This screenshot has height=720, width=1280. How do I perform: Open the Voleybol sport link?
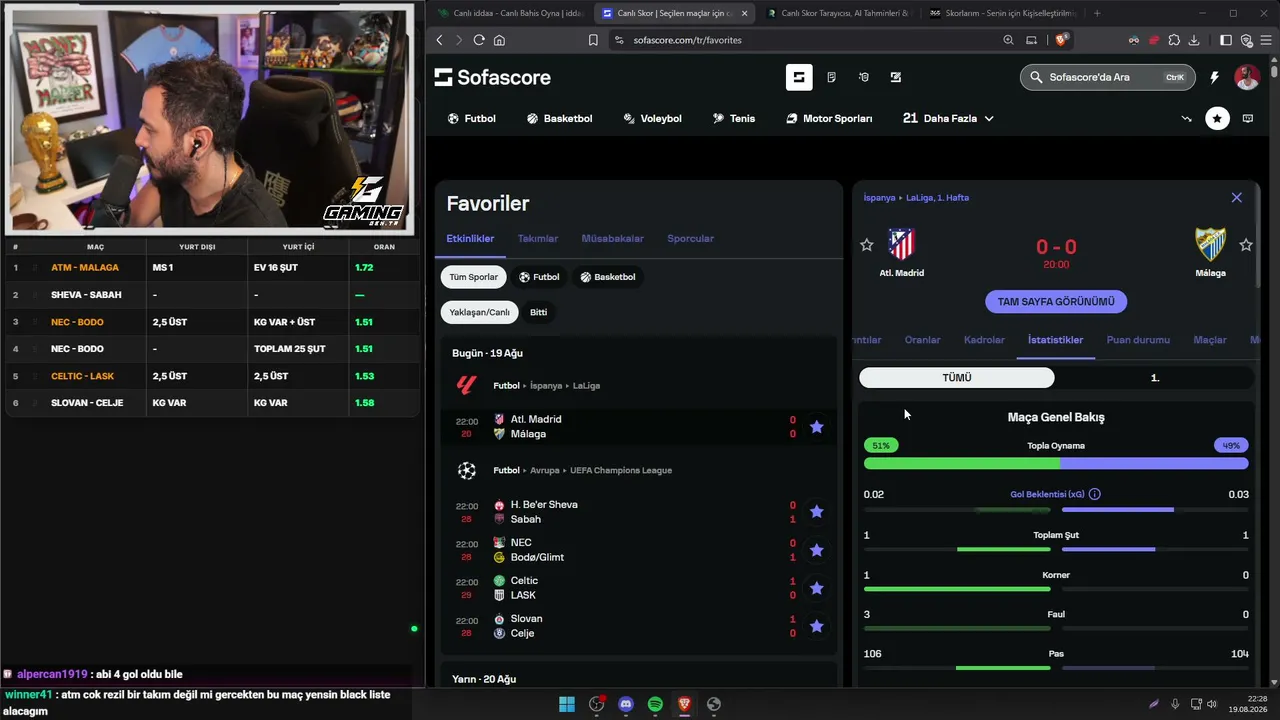click(x=652, y=118)
